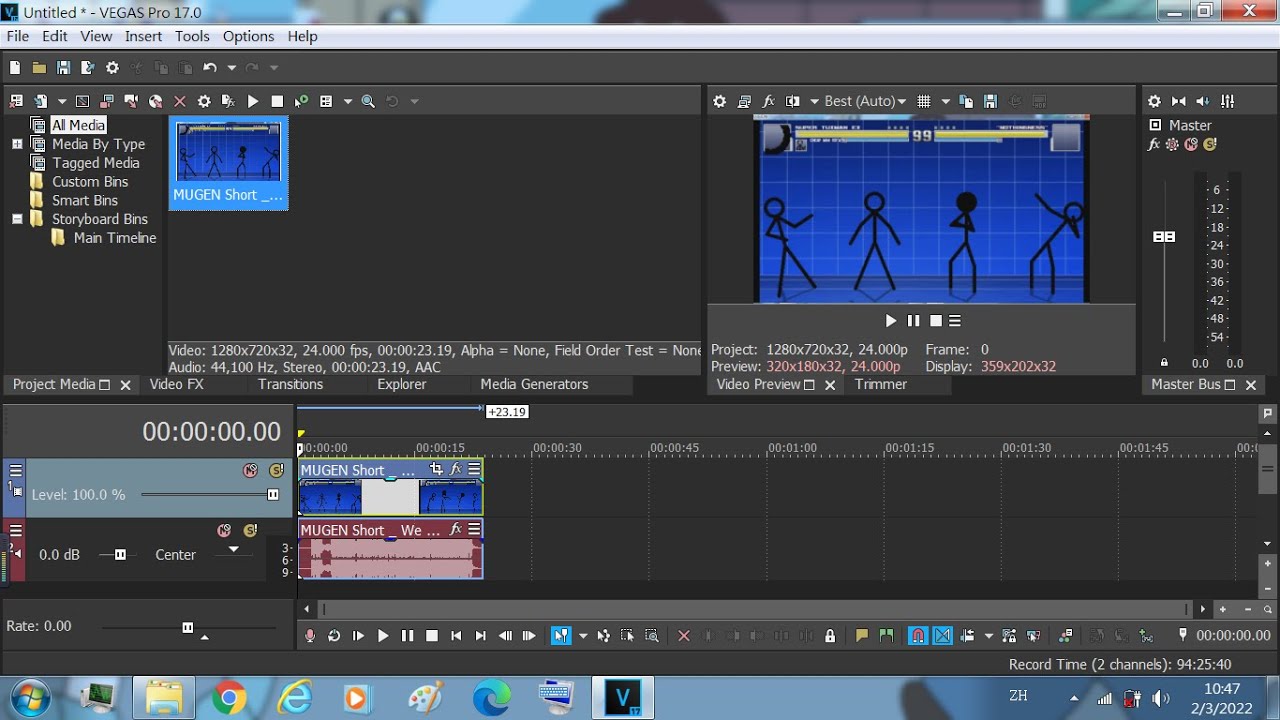Switch to the Video FX tab

point(176,384)
